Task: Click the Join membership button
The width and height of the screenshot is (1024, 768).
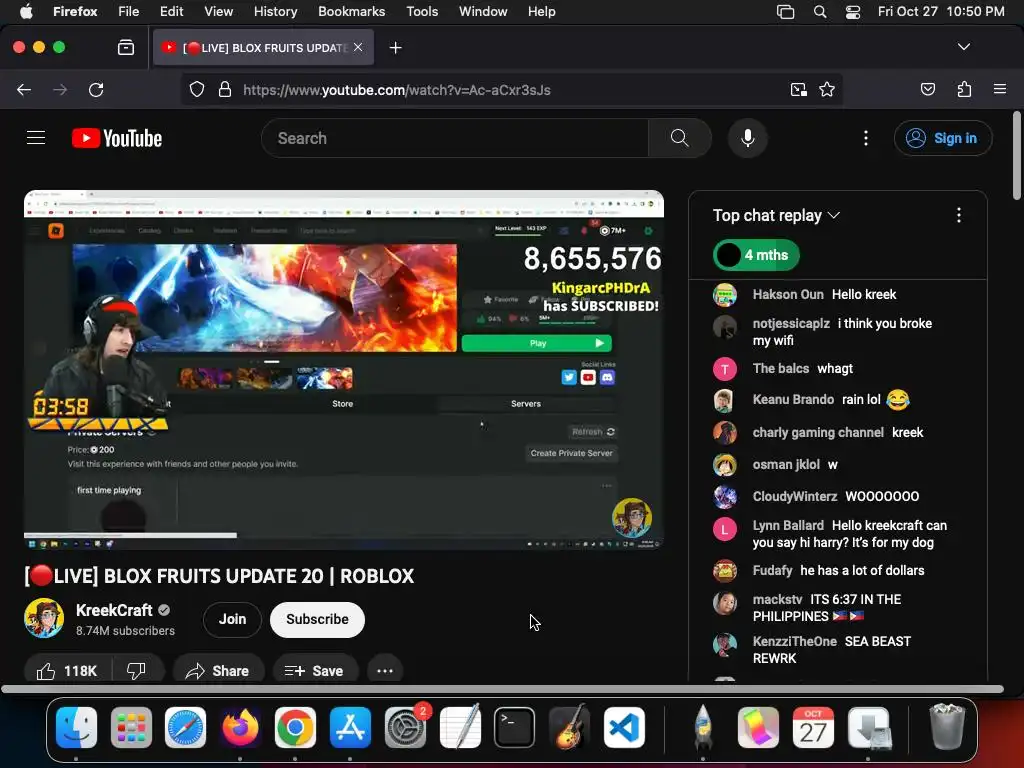Action: pos(232,619)
